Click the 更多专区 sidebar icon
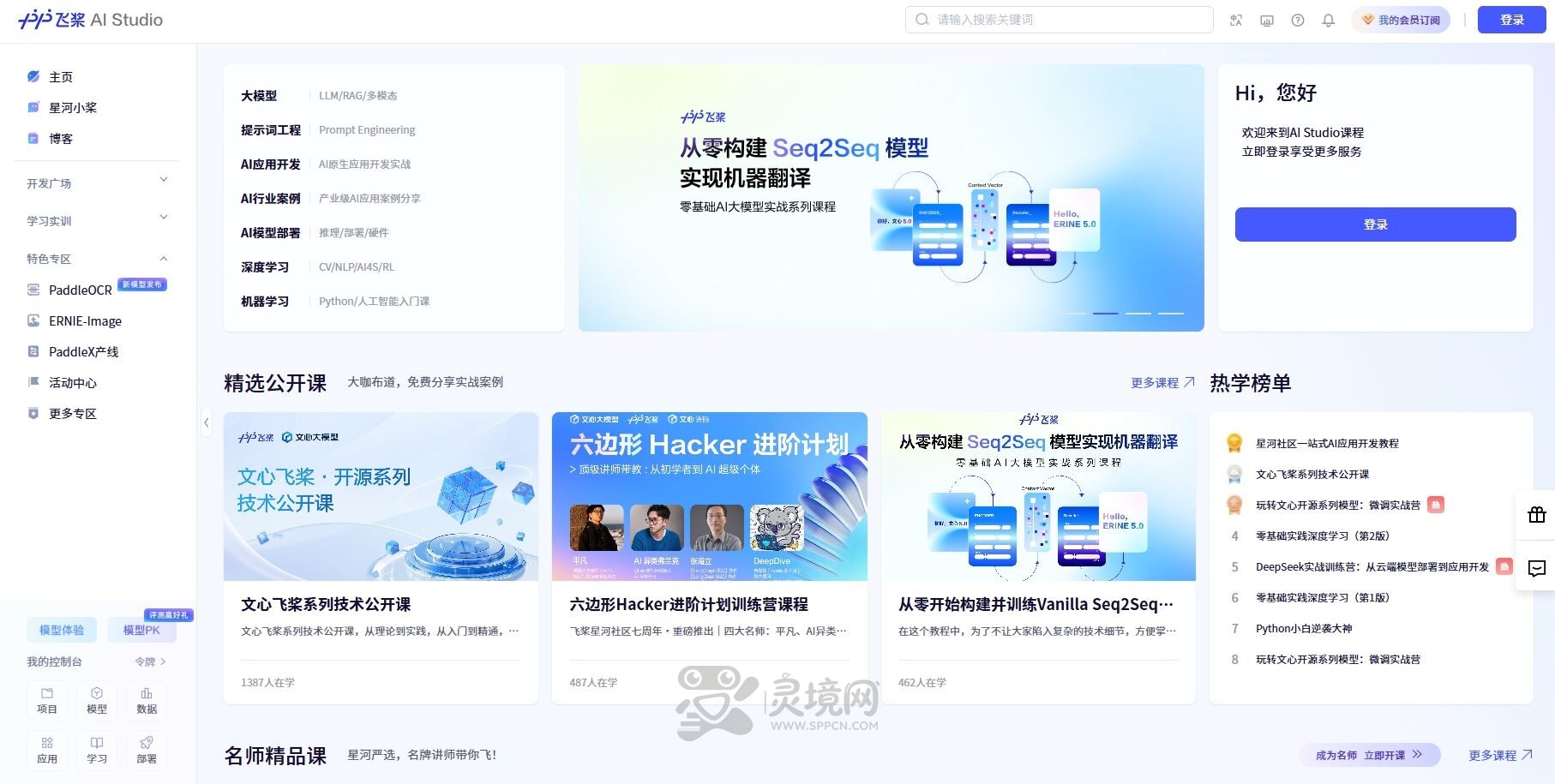The width and height of the screenshot is (1555, 784). click(x=33, y=414)
